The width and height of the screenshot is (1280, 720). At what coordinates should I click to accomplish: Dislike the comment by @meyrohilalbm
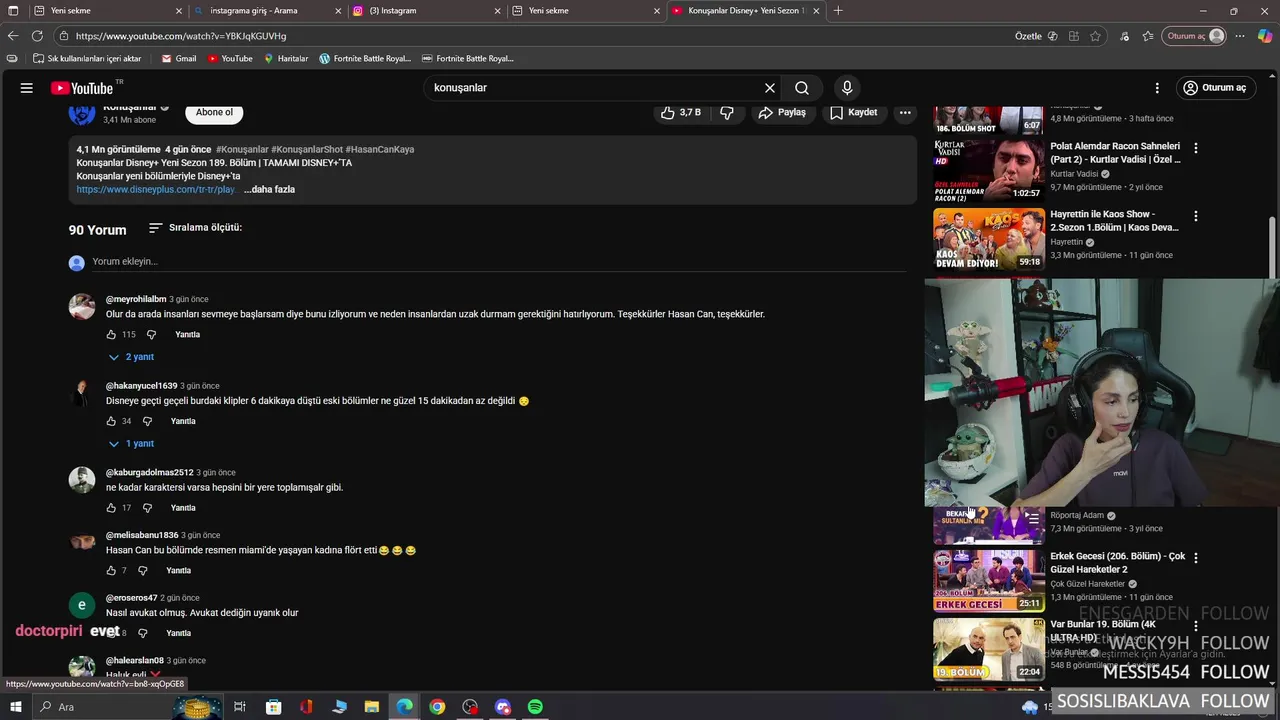click(152, 335)
